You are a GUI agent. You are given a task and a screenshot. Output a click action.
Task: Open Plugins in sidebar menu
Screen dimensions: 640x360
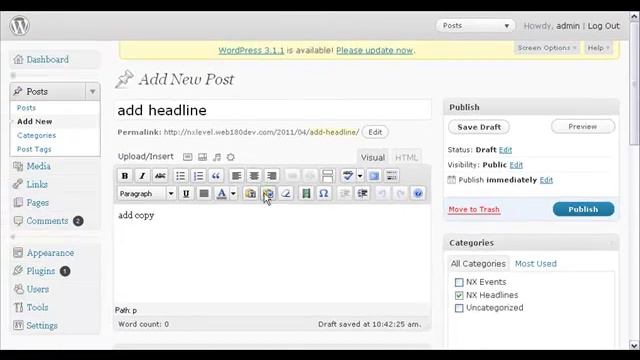click(40, 271)
